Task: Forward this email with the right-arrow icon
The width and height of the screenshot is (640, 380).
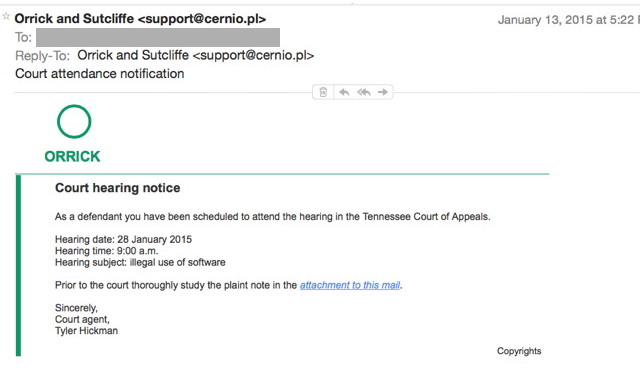Action: [x=383, y=92]
